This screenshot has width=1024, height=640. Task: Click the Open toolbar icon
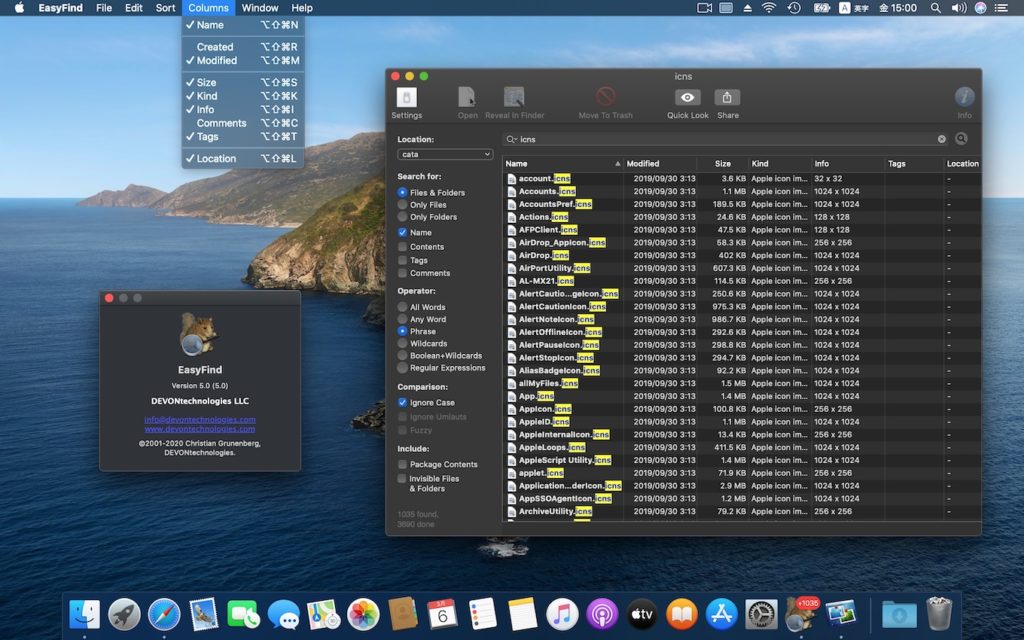pyautogui.click(x=467, y=98)
